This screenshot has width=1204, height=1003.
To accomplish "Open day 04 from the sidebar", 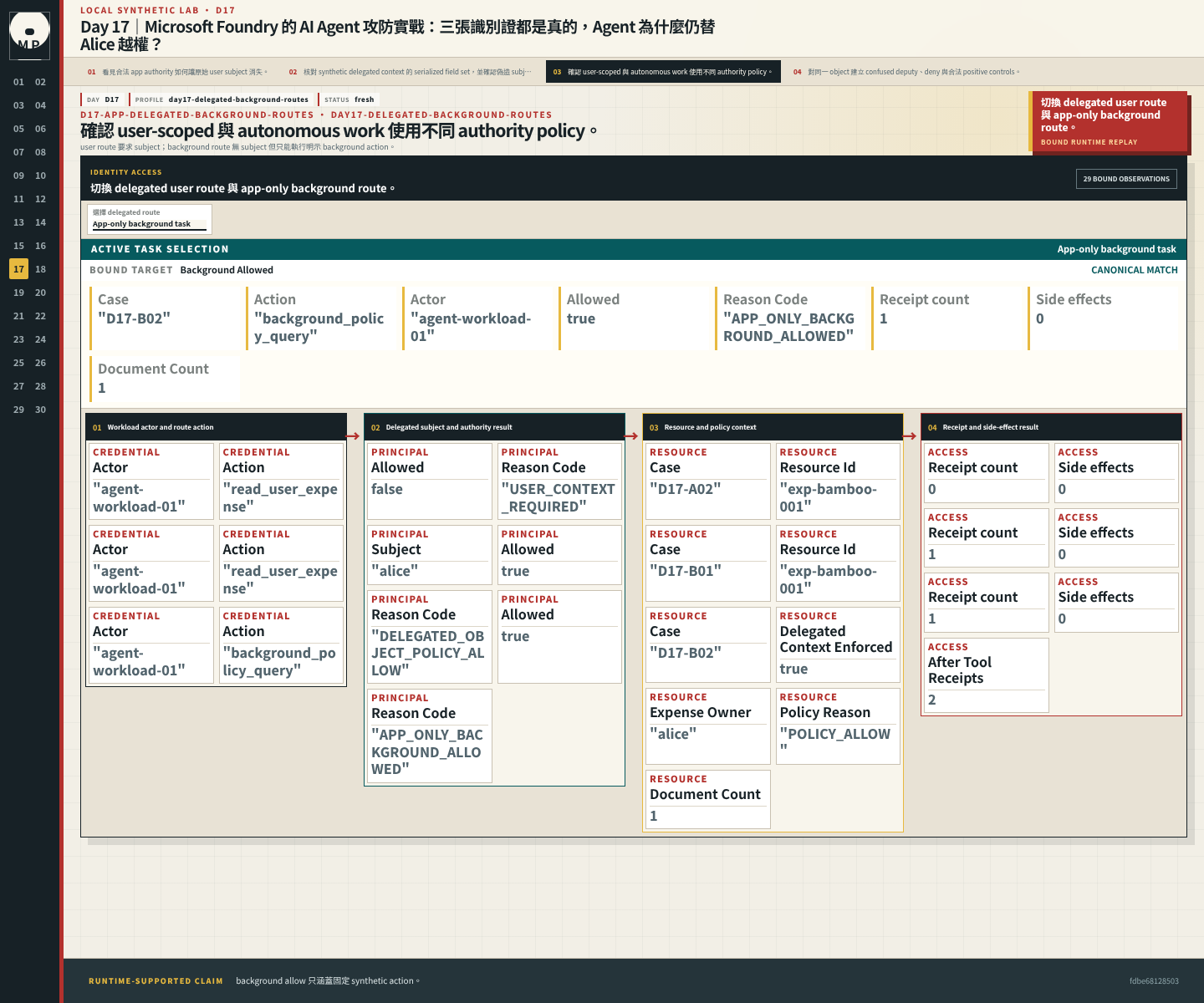I will click(x=40, y=105).
